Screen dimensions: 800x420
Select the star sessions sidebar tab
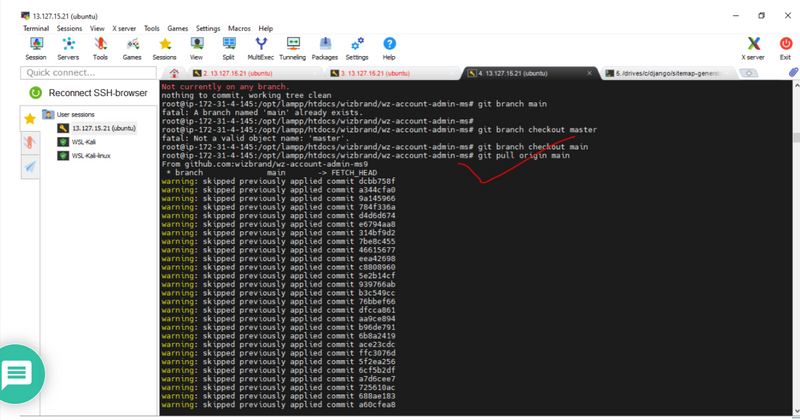coord(30,119)
